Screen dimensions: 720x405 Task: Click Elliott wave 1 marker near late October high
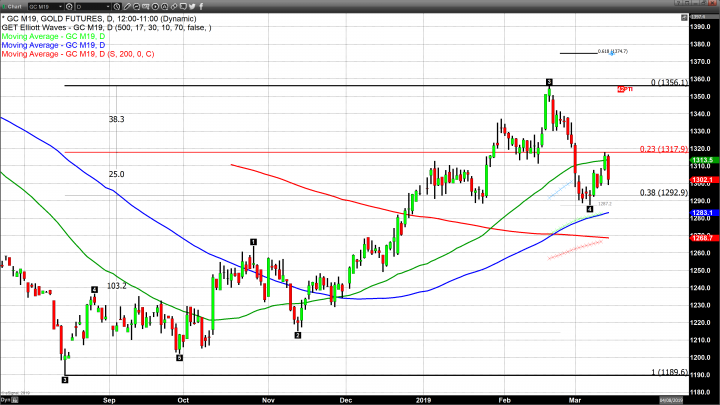pyautogui.click(x=253, y=242)
